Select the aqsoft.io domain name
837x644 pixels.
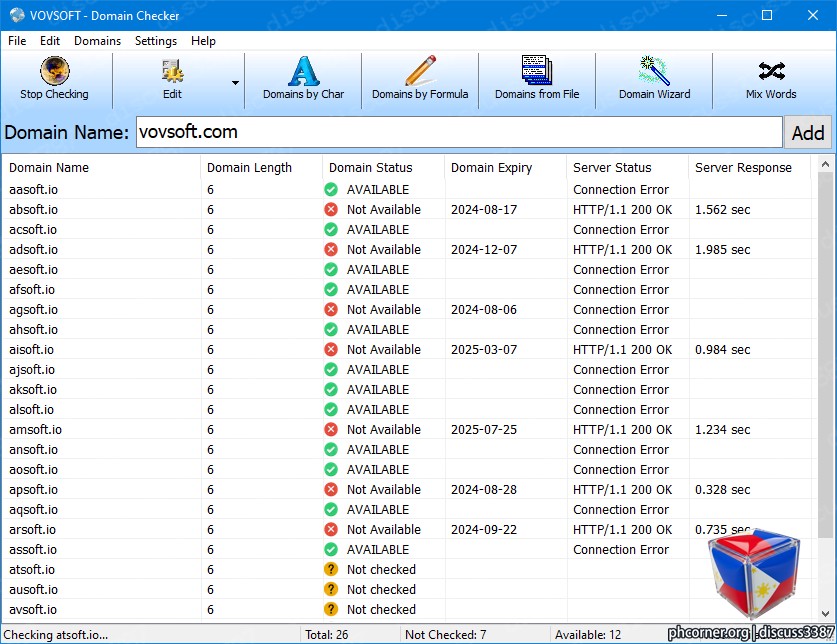pyautogui.click(x=33, y=509)
